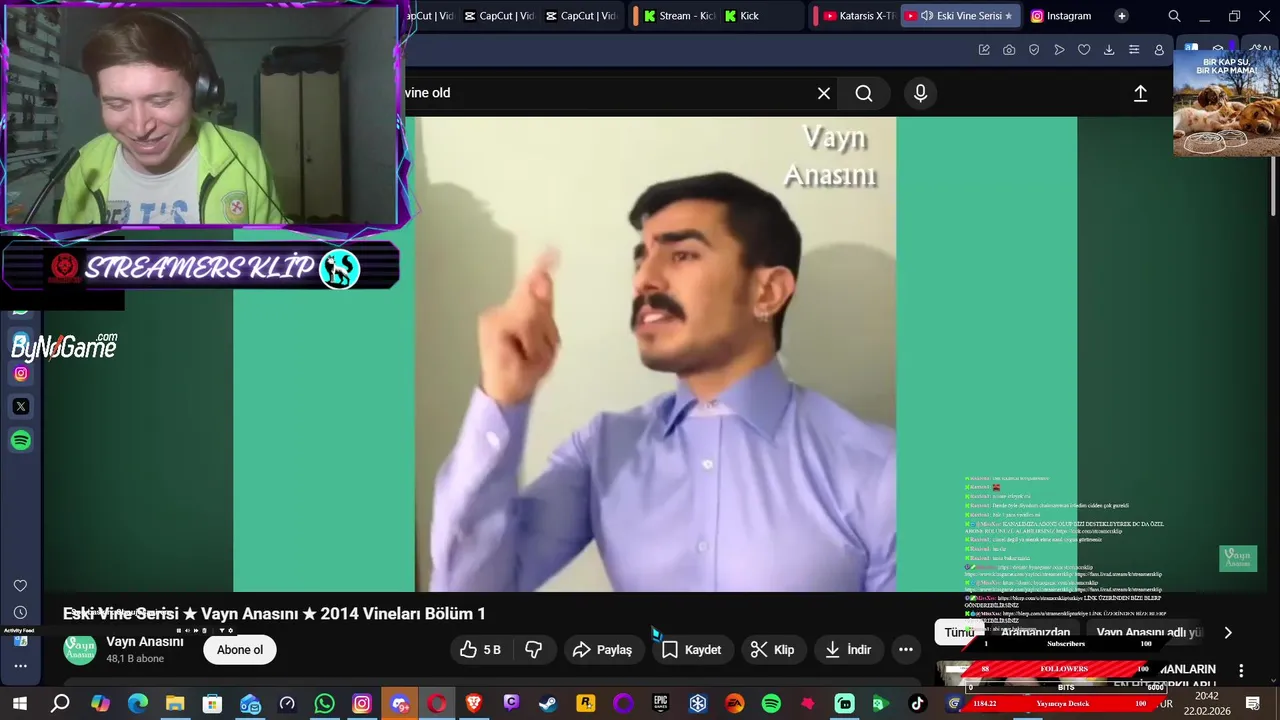Open Steam from the taskbar
Image resolution: width=1280 pixels, height=720 pixels.
pyautogui.click(x=548, y=704)
